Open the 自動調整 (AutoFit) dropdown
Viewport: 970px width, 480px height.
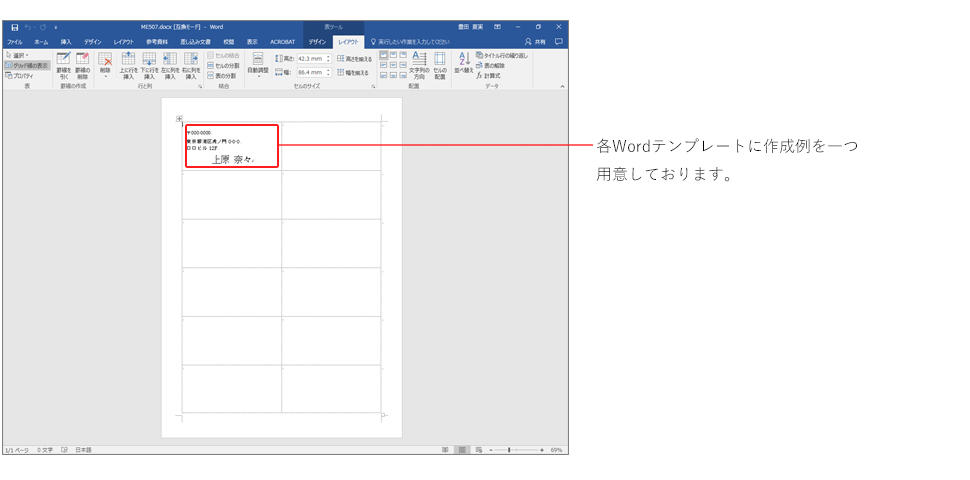258,66
